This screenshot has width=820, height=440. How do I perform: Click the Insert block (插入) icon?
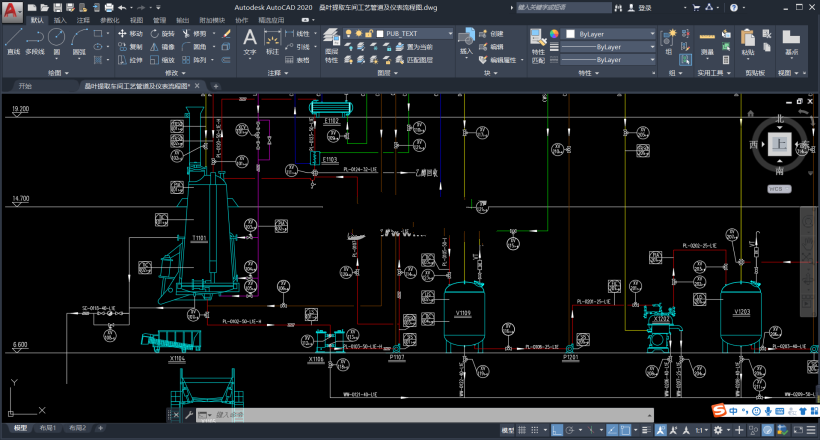466,42
